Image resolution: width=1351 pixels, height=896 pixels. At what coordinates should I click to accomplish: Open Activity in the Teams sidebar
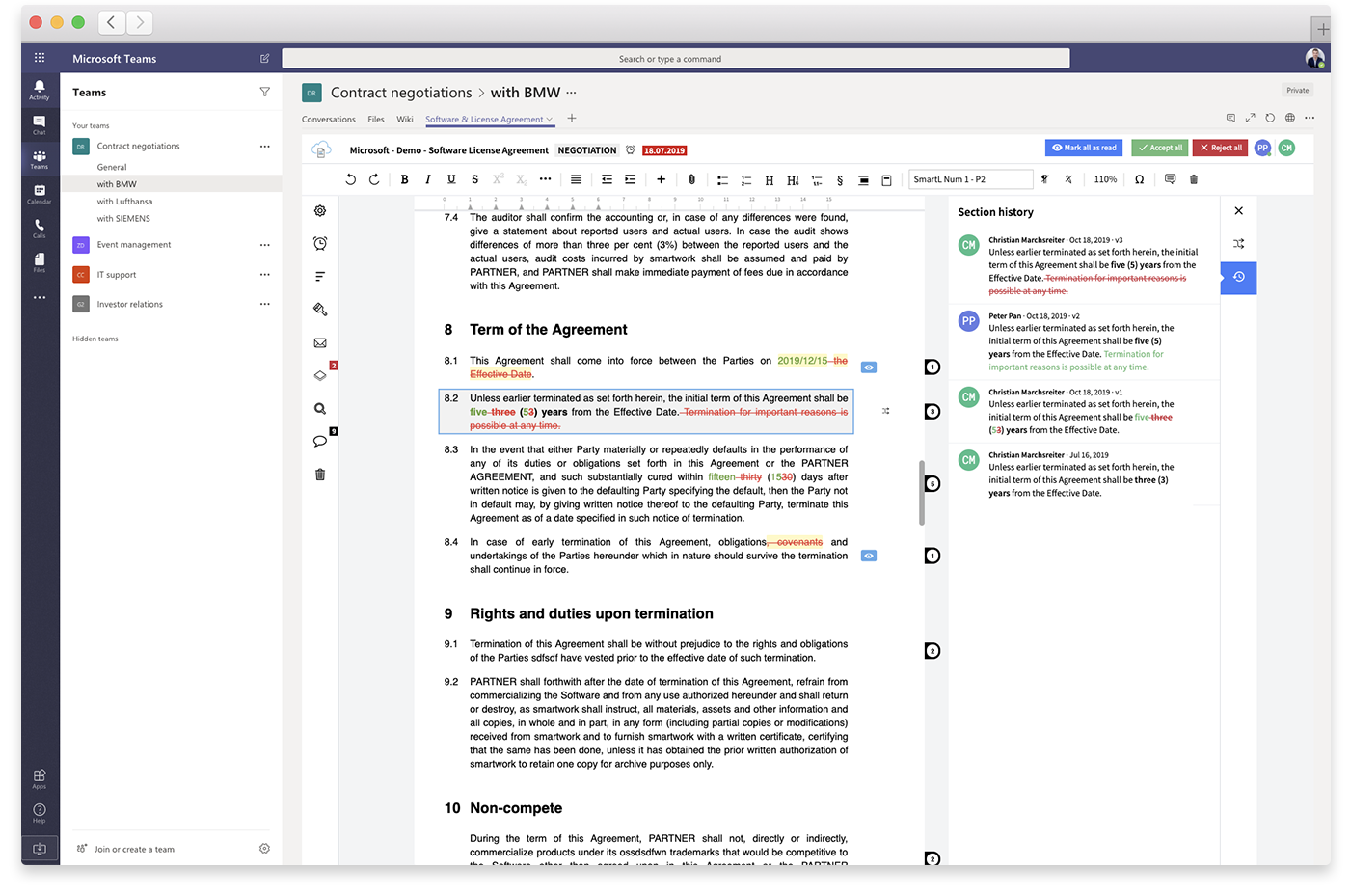(40, 89)
